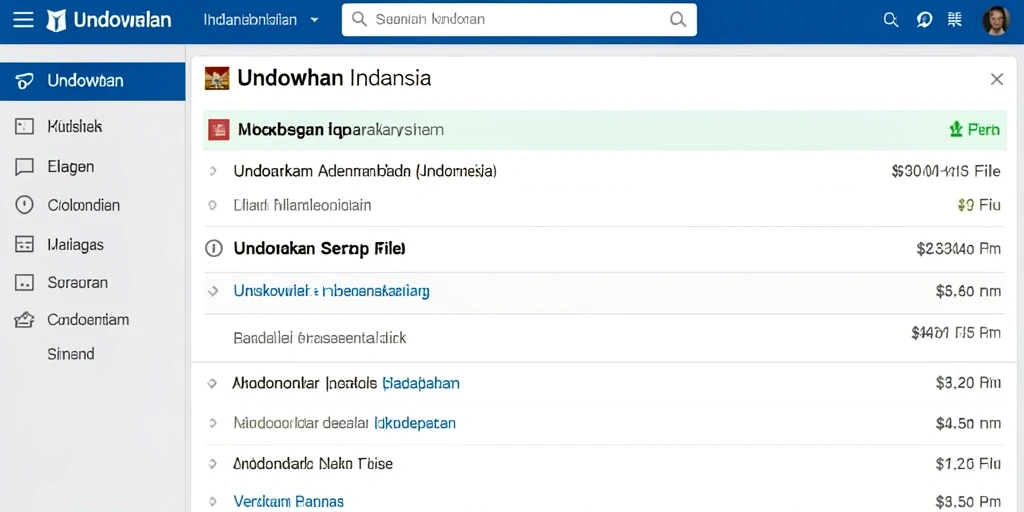Click the green Perb button
Image resolution: width=1024 pixels, height=512 pixels.
pos(974,130)
